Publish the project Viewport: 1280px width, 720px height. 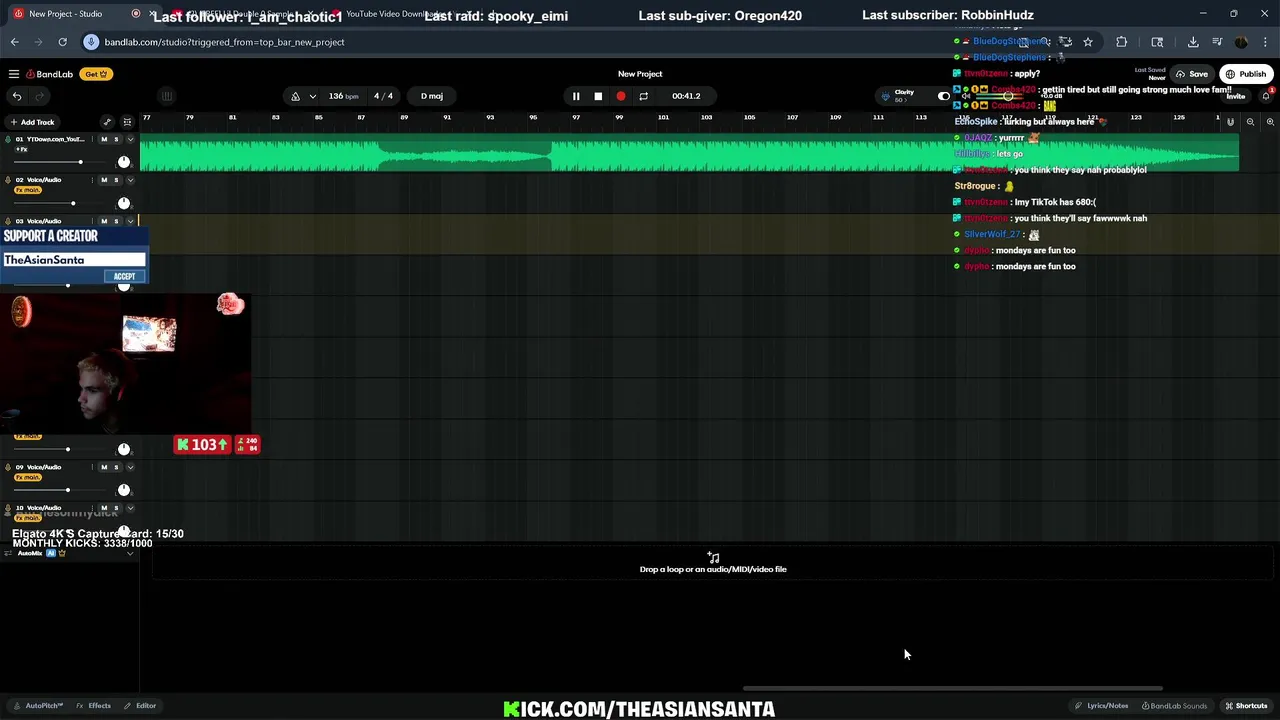pyautogui.click(x=1246, y=74)
